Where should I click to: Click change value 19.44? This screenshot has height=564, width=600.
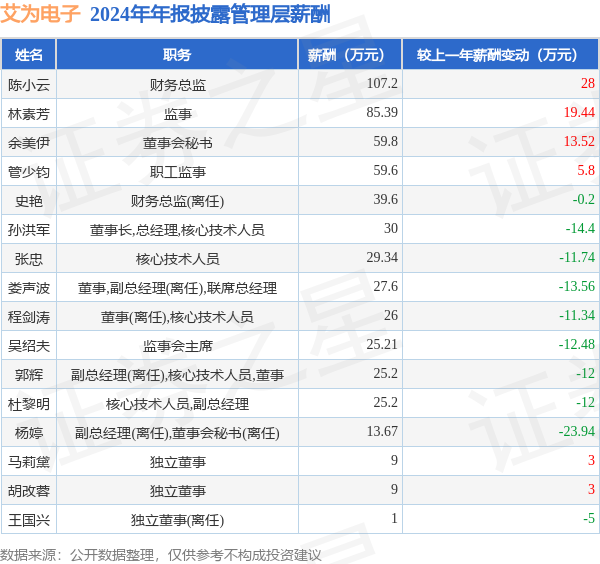(579, 112)
